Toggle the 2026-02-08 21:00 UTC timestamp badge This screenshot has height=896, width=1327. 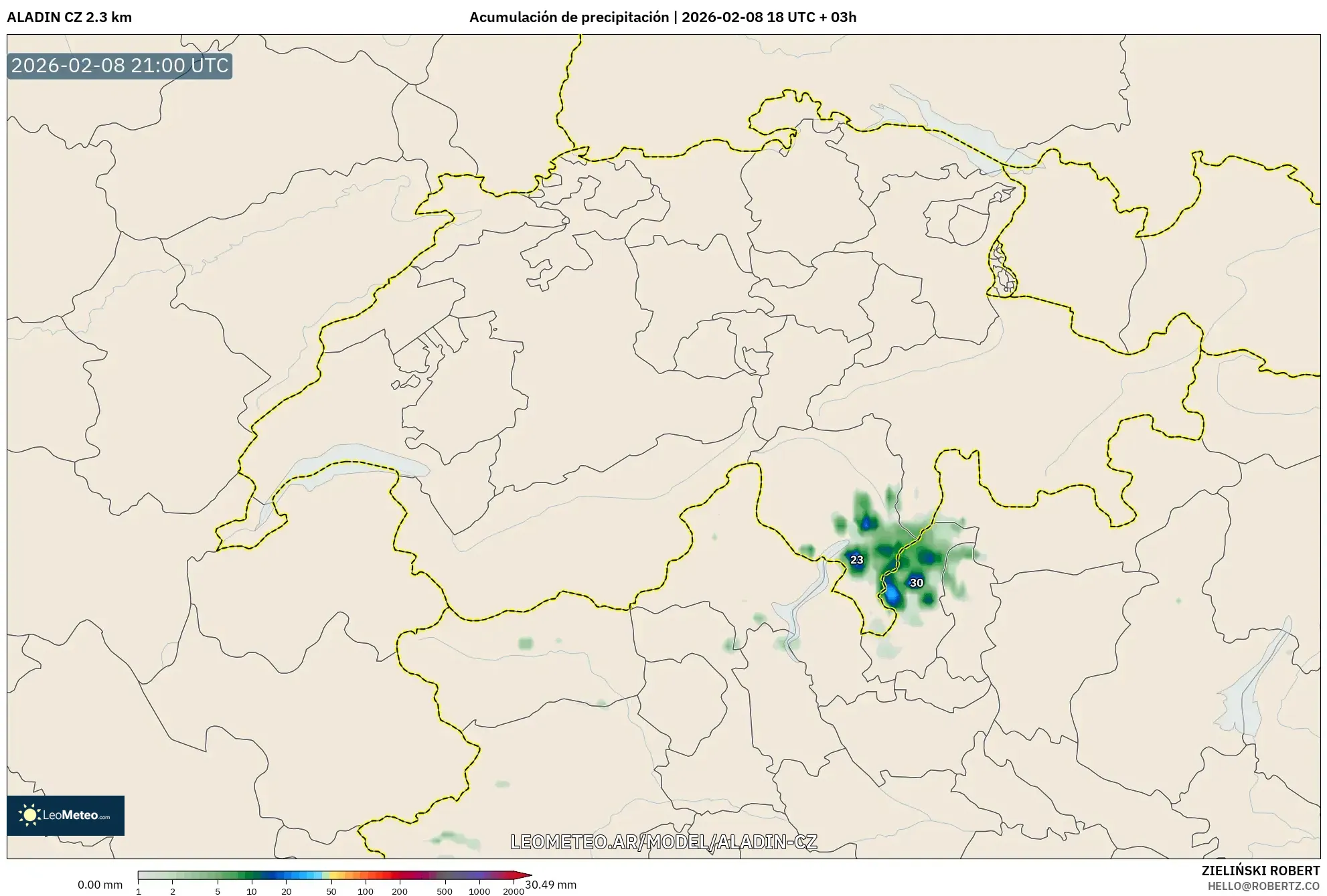tap(119, 66)
